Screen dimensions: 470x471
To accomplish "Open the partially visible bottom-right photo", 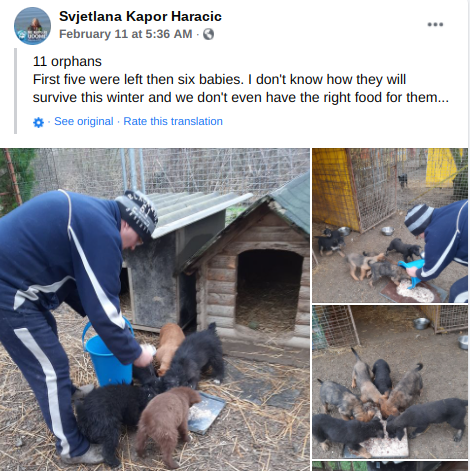I will [x=390, y=466].
